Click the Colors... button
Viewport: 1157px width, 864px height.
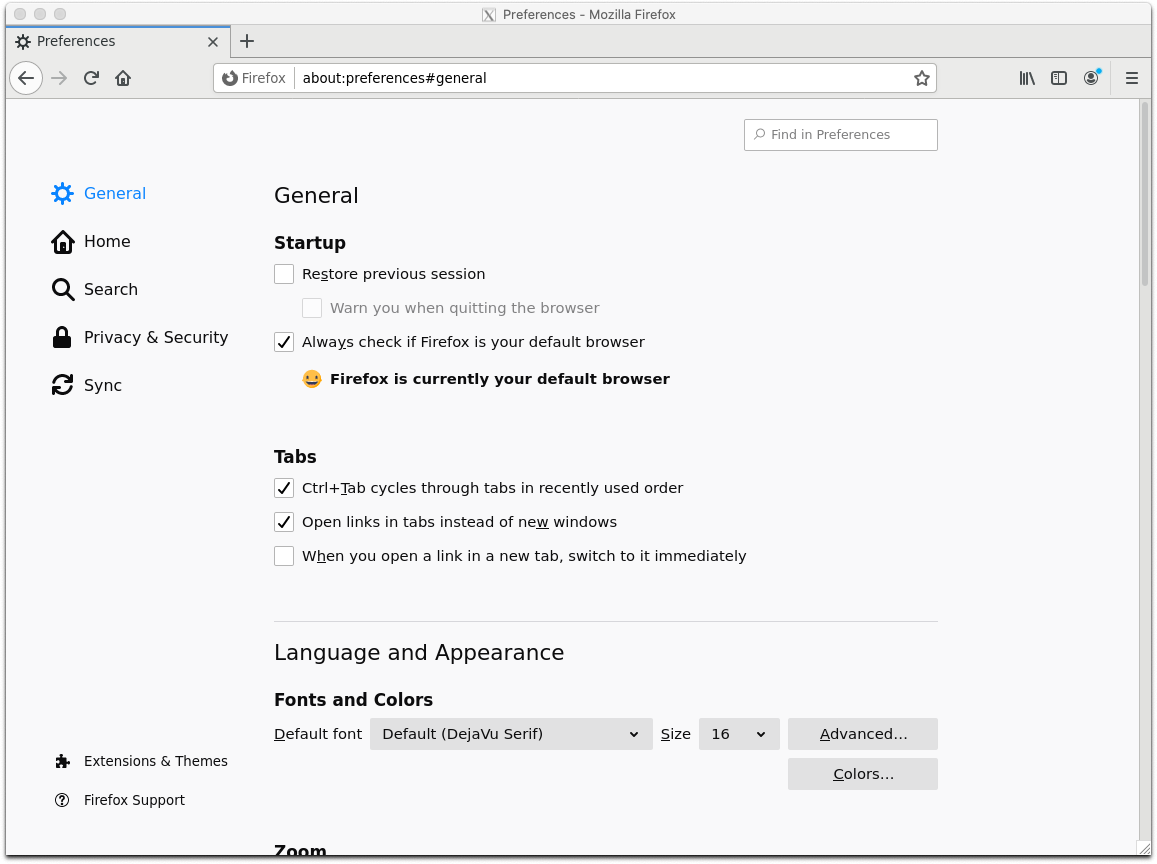coord(863,774)
